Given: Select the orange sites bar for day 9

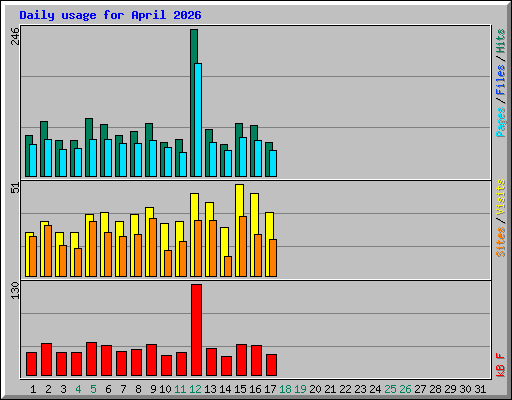Looking at the screenshot, I should [x=153, y=247].
